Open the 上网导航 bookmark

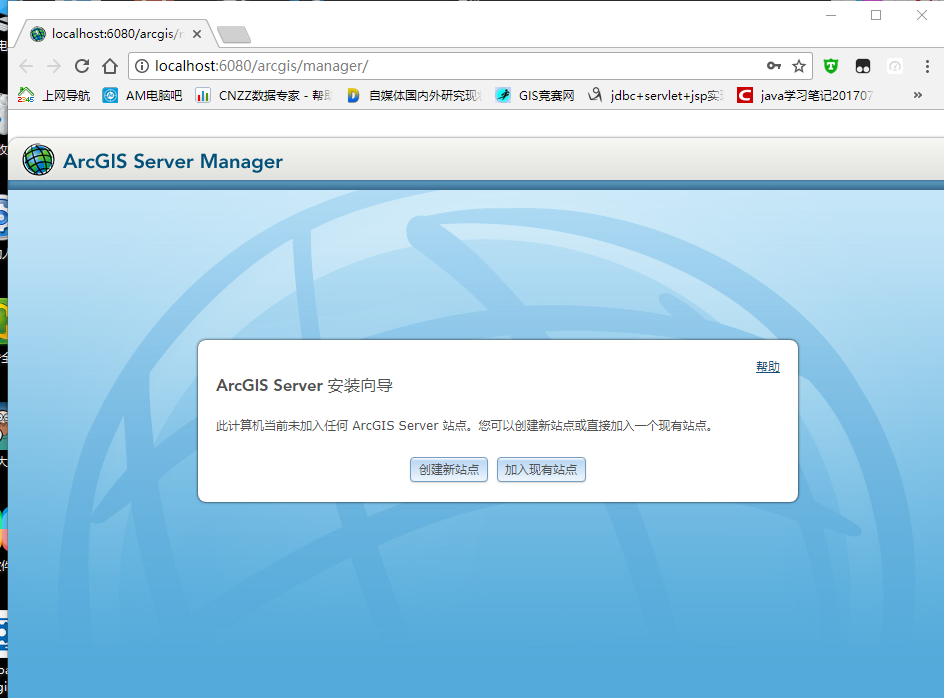click(x=54, y=95)
